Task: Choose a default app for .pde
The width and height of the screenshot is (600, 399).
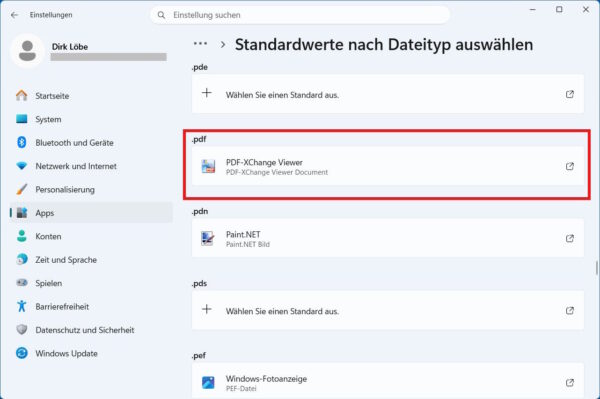Action: click(x=388, y=94)
